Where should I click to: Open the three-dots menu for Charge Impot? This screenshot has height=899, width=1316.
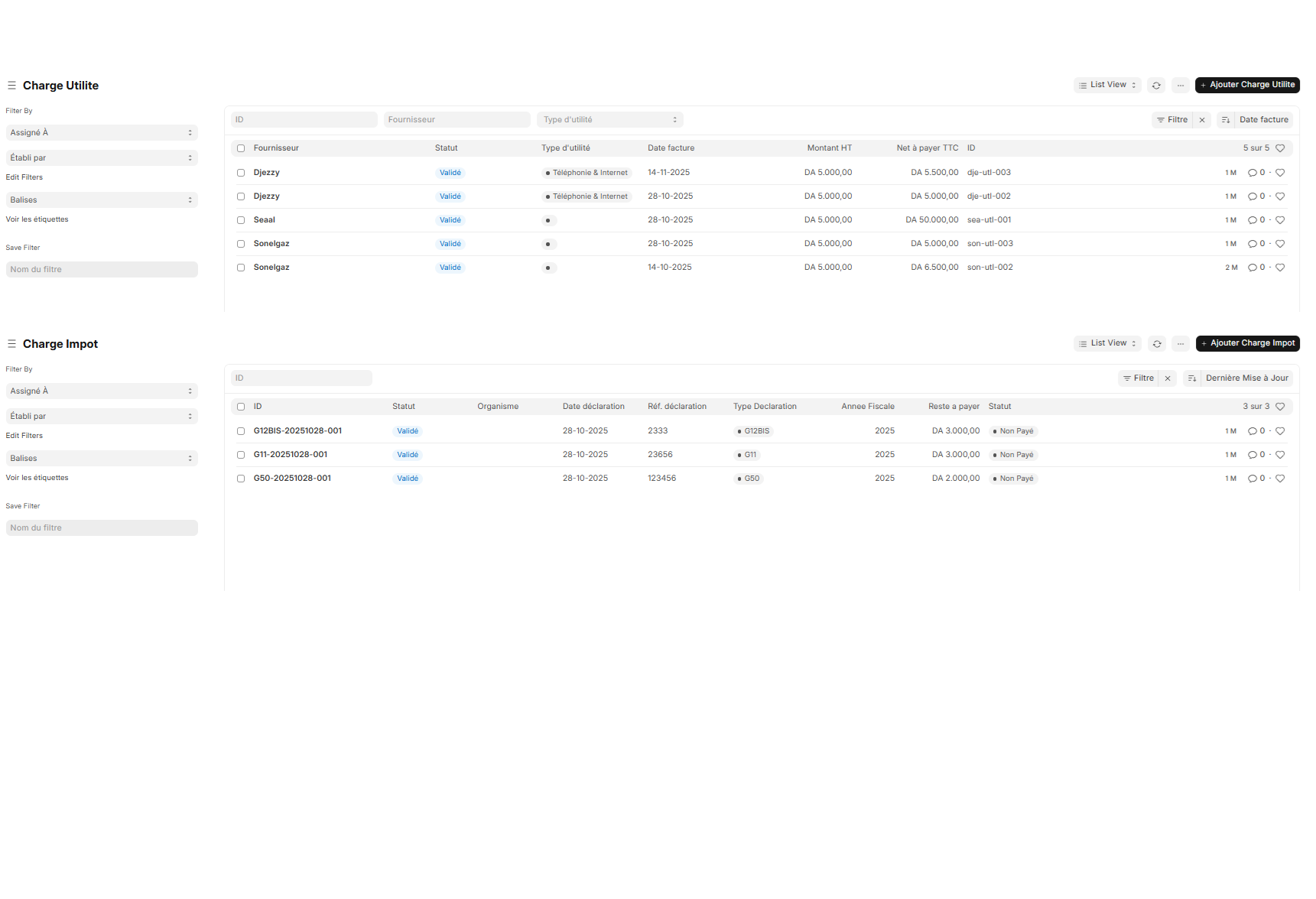(x=1181, y=344)
